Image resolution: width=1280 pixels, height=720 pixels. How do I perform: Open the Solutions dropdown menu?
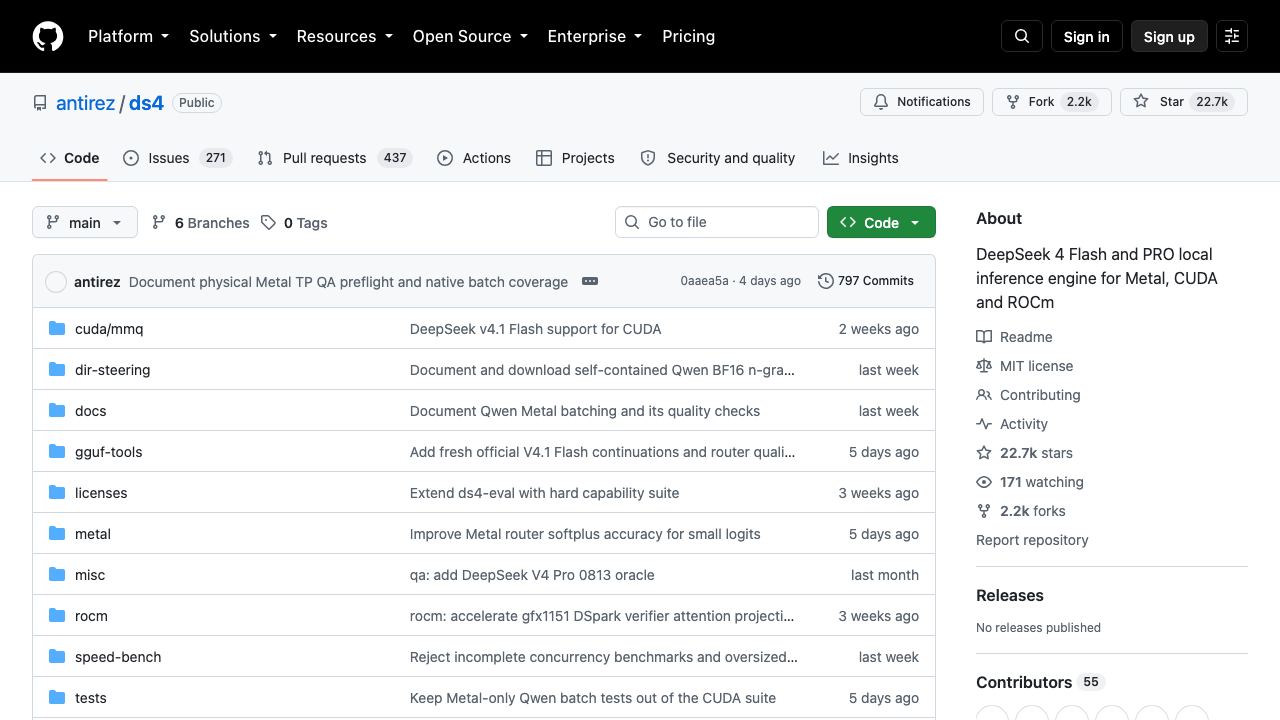coord(233,36)
